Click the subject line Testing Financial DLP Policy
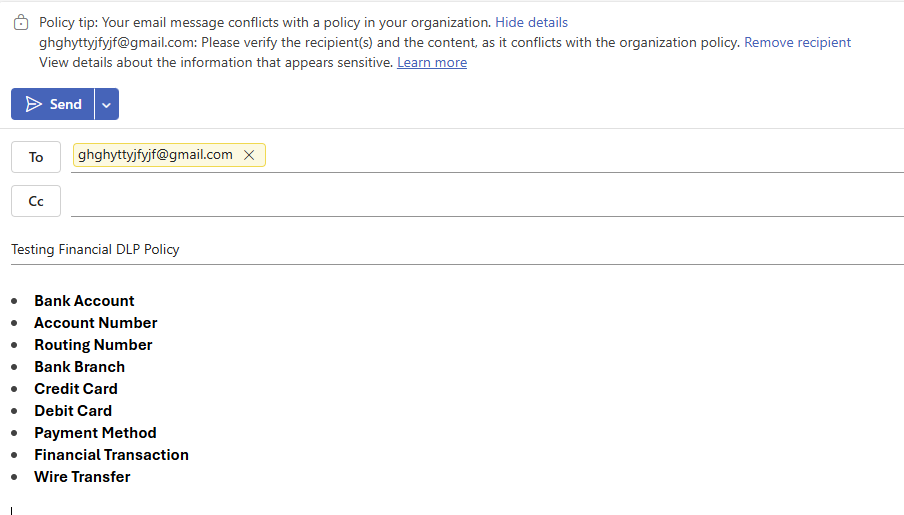Screen dimensions: 904x515 coord(95,249)
